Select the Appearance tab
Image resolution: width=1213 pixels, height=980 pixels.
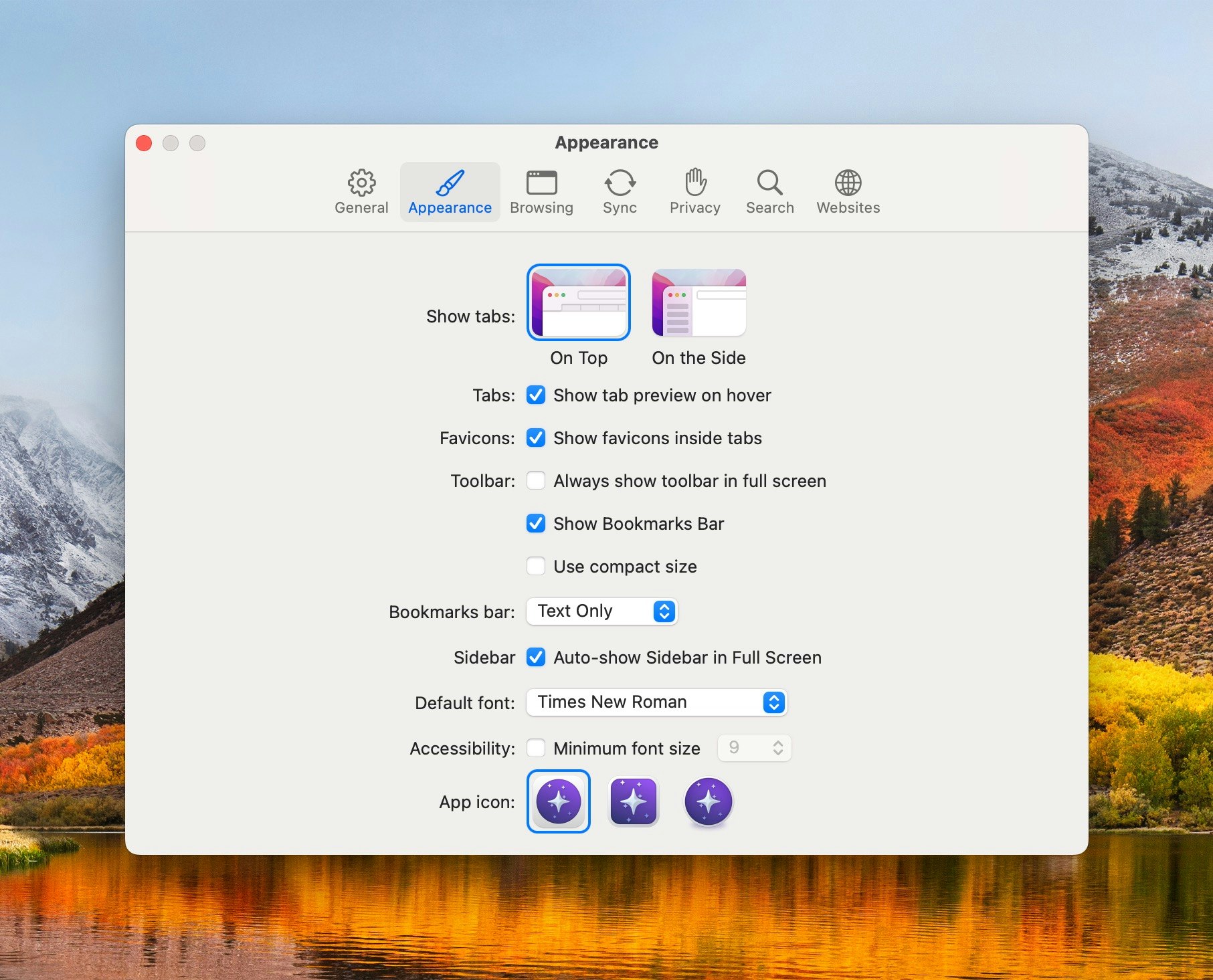click(x=450, y=191)
